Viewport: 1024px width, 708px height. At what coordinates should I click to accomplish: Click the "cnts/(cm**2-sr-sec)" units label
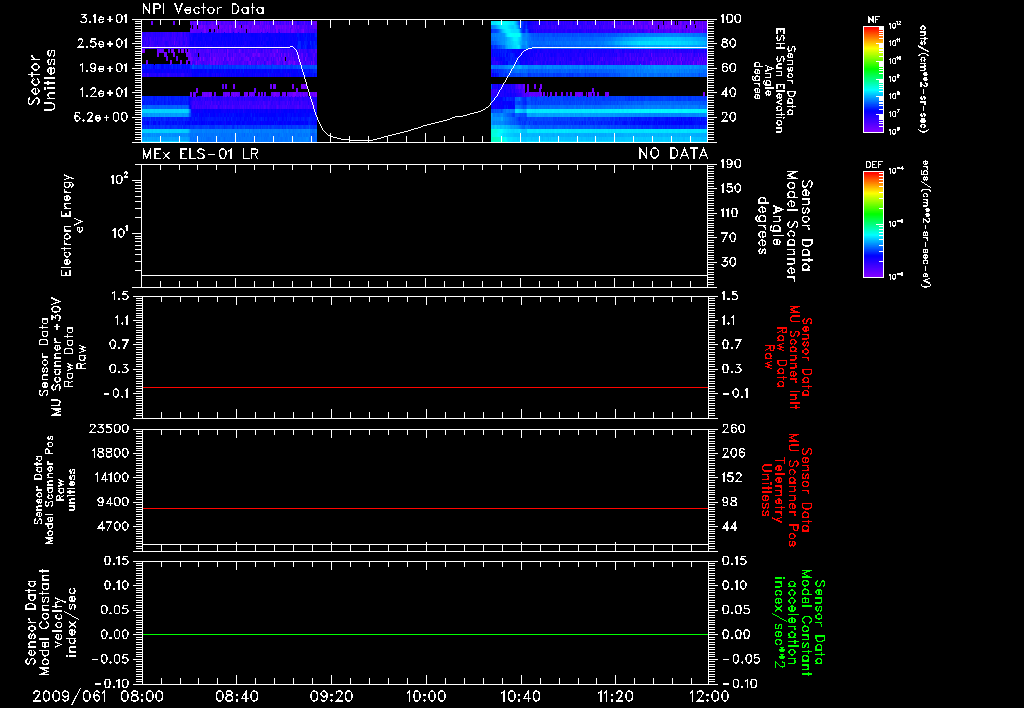pyautogui.click(x=923, y=78)
